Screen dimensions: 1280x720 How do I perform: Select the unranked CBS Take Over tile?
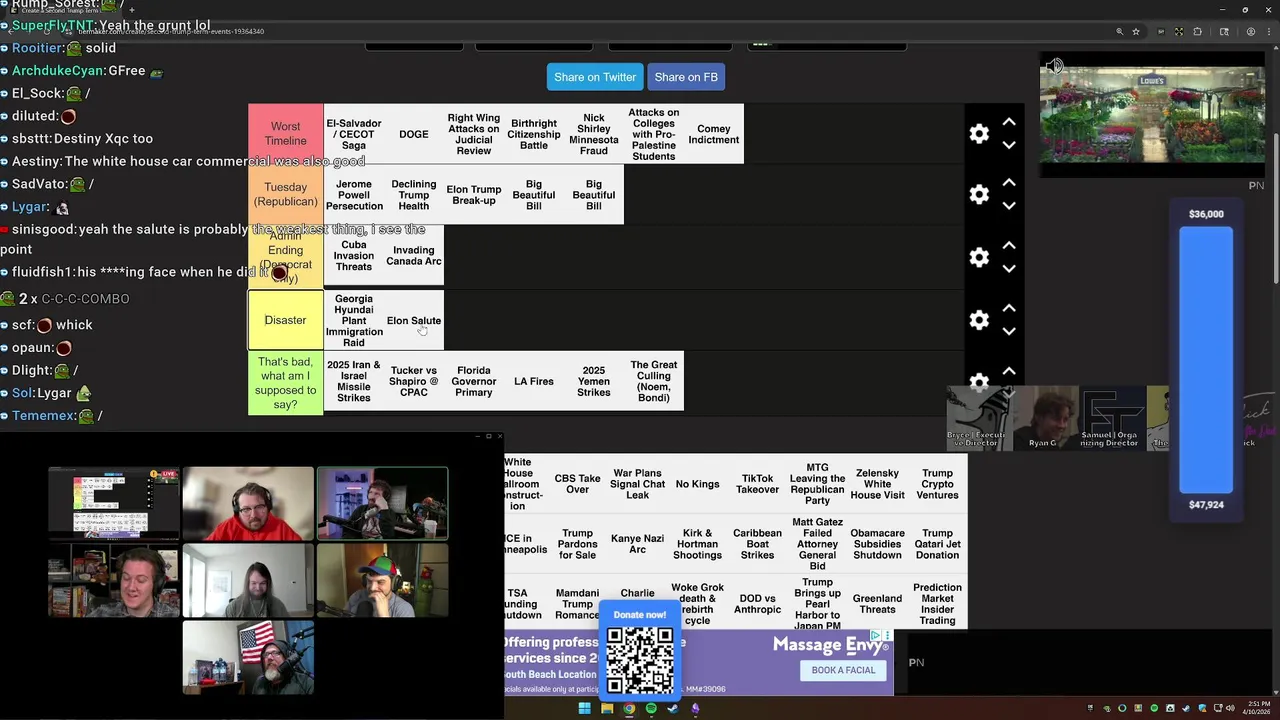point(577,484)
